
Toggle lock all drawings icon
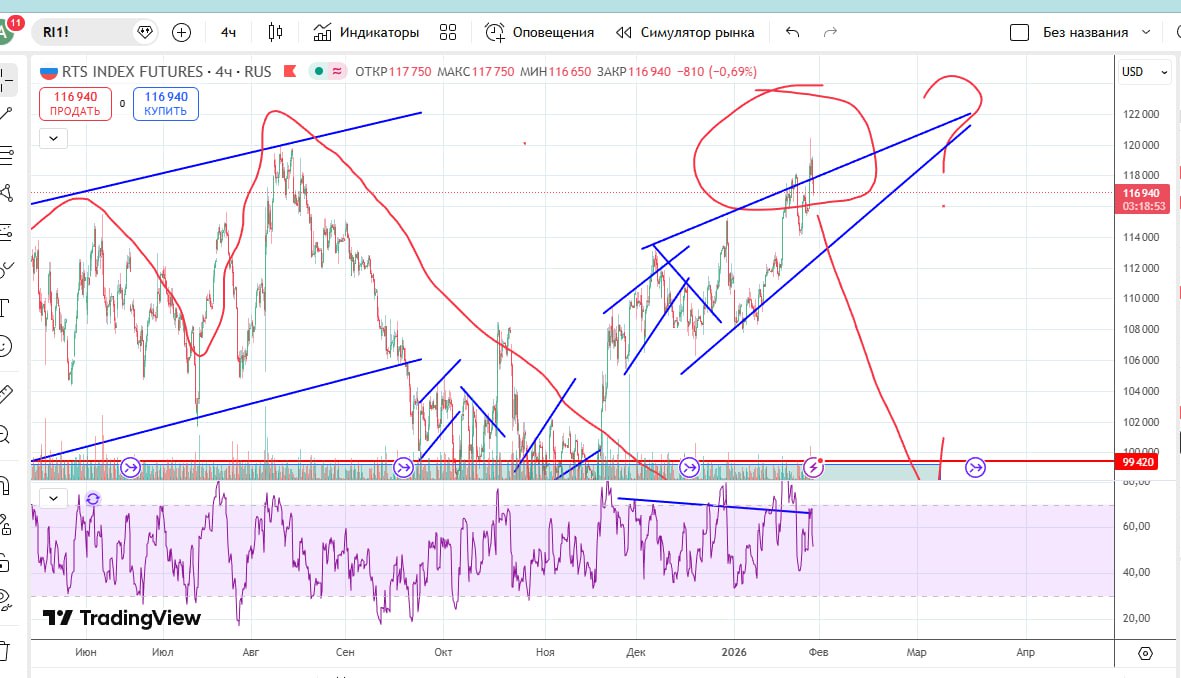5,563
